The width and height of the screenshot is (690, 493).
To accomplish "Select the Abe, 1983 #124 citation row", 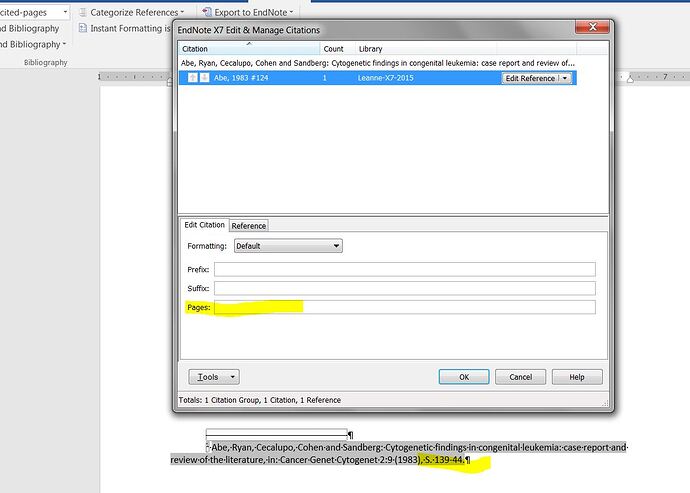I will pyautogui.click(x=378, y=78).
